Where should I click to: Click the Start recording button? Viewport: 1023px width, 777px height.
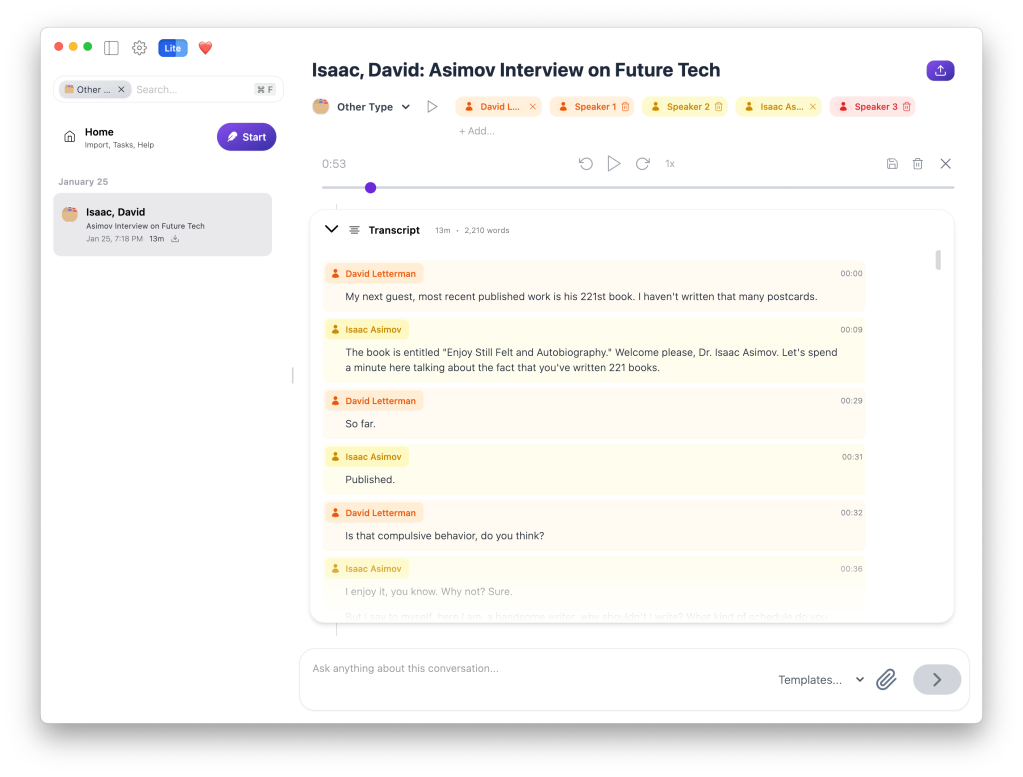coord(247,137)
